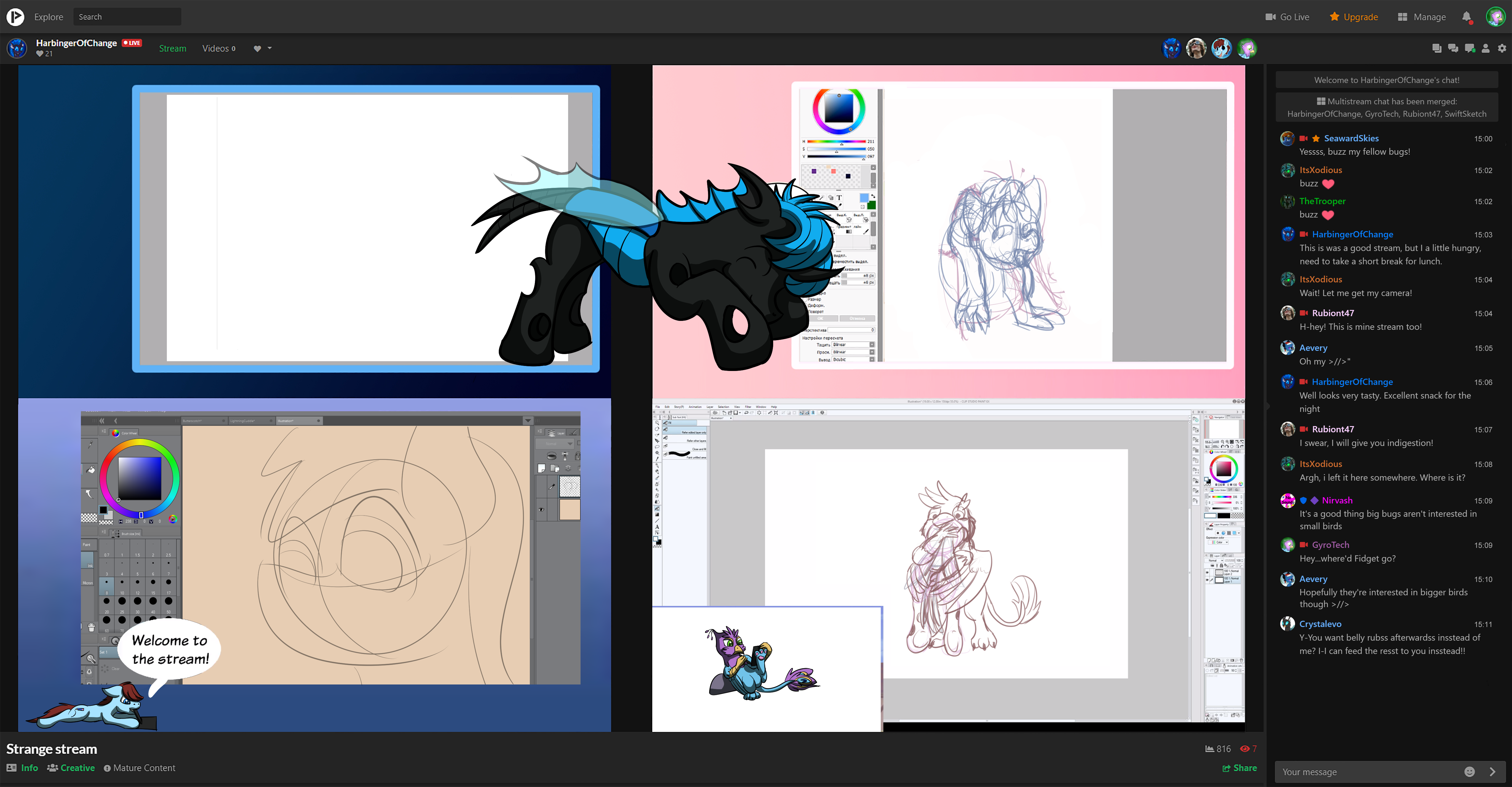Send message arrow button
Image resolution: width=1512 pixels, height=787 pixels.
(x=1492, y=772)
